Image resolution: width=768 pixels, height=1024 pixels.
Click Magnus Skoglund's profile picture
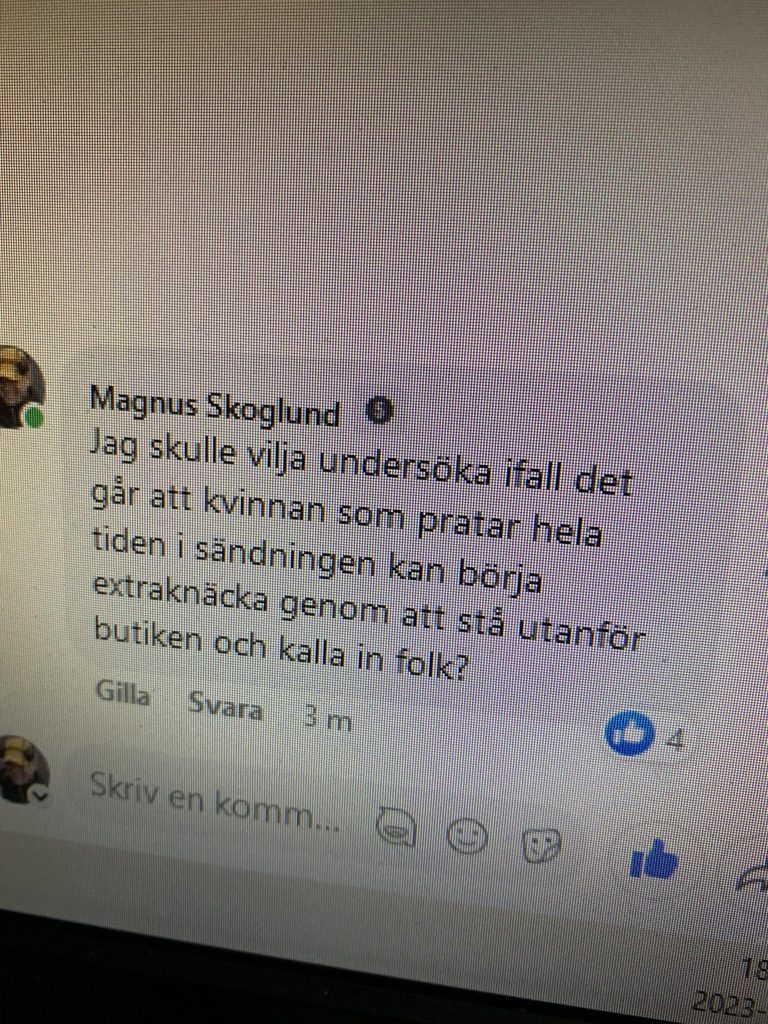click(20, 387)
